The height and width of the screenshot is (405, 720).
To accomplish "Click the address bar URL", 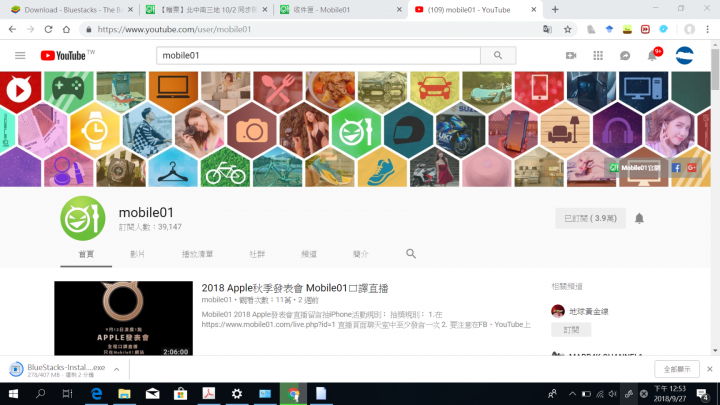I will pyautogui.click(x=174, y=29).
